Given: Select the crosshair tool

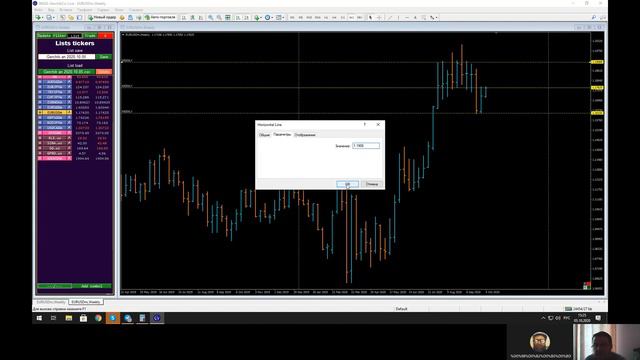Looking at the screenshot, I should (x=379, y=18).
